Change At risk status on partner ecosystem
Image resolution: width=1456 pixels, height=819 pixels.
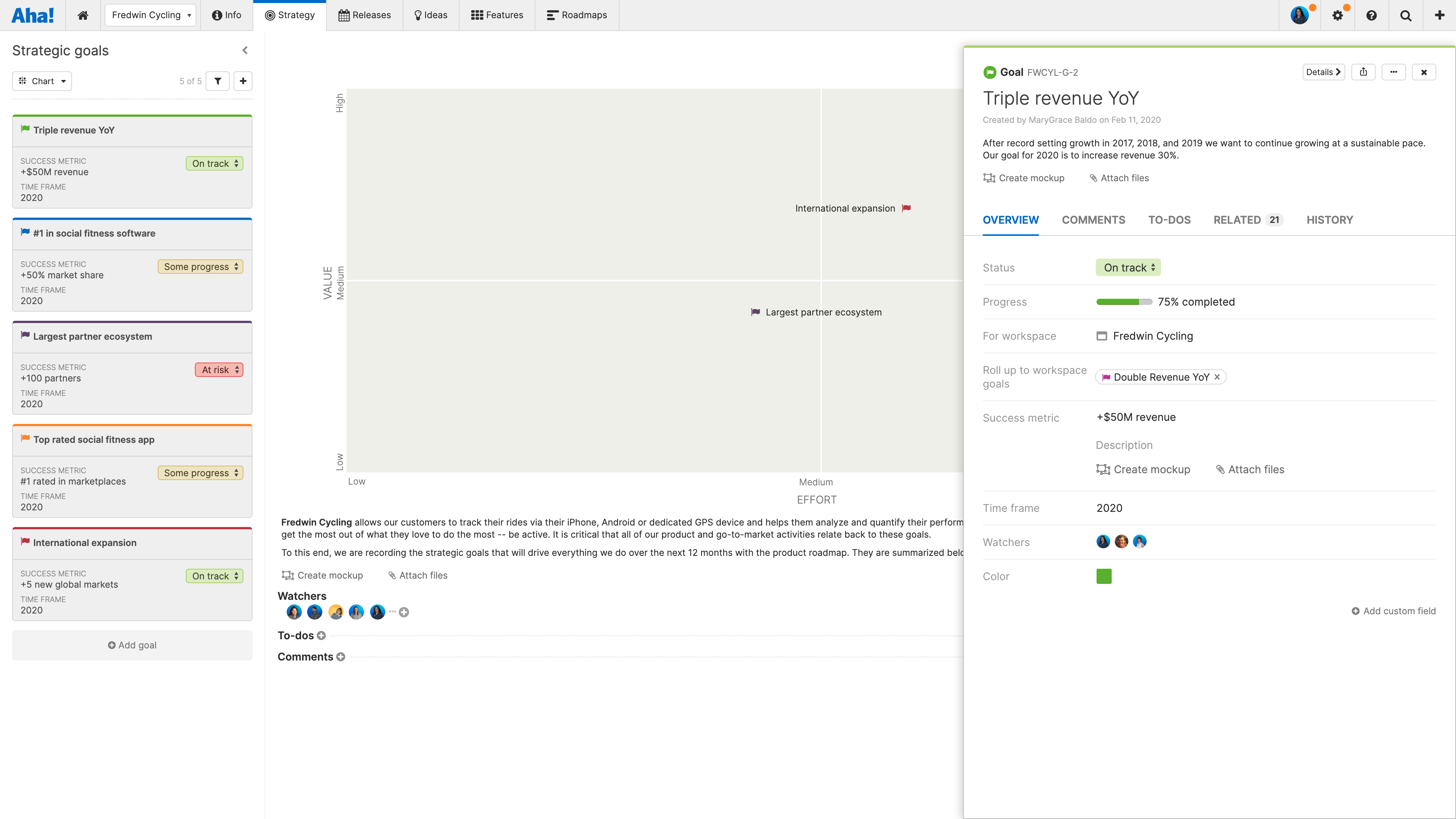click(x=219, y=370)
